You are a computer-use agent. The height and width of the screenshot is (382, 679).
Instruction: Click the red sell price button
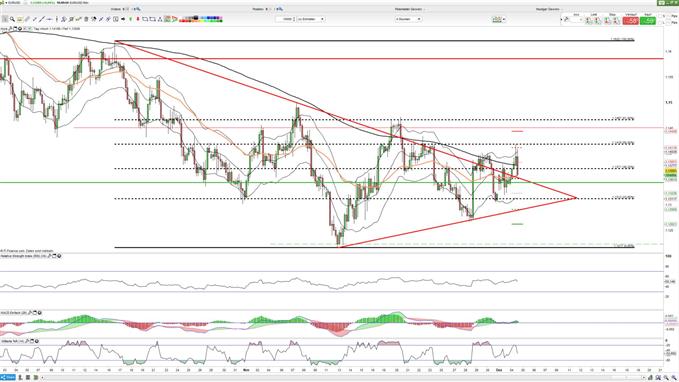(630, 21)
